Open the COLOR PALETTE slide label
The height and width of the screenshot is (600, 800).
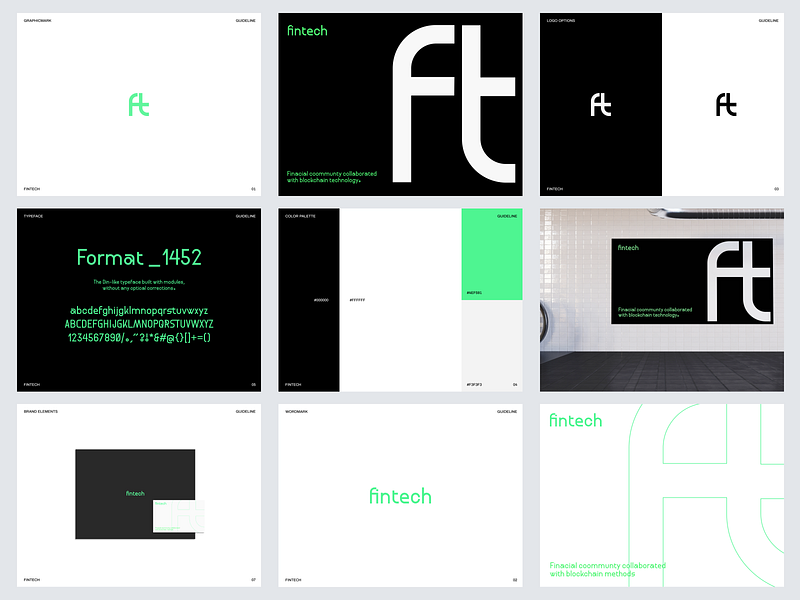300,214
